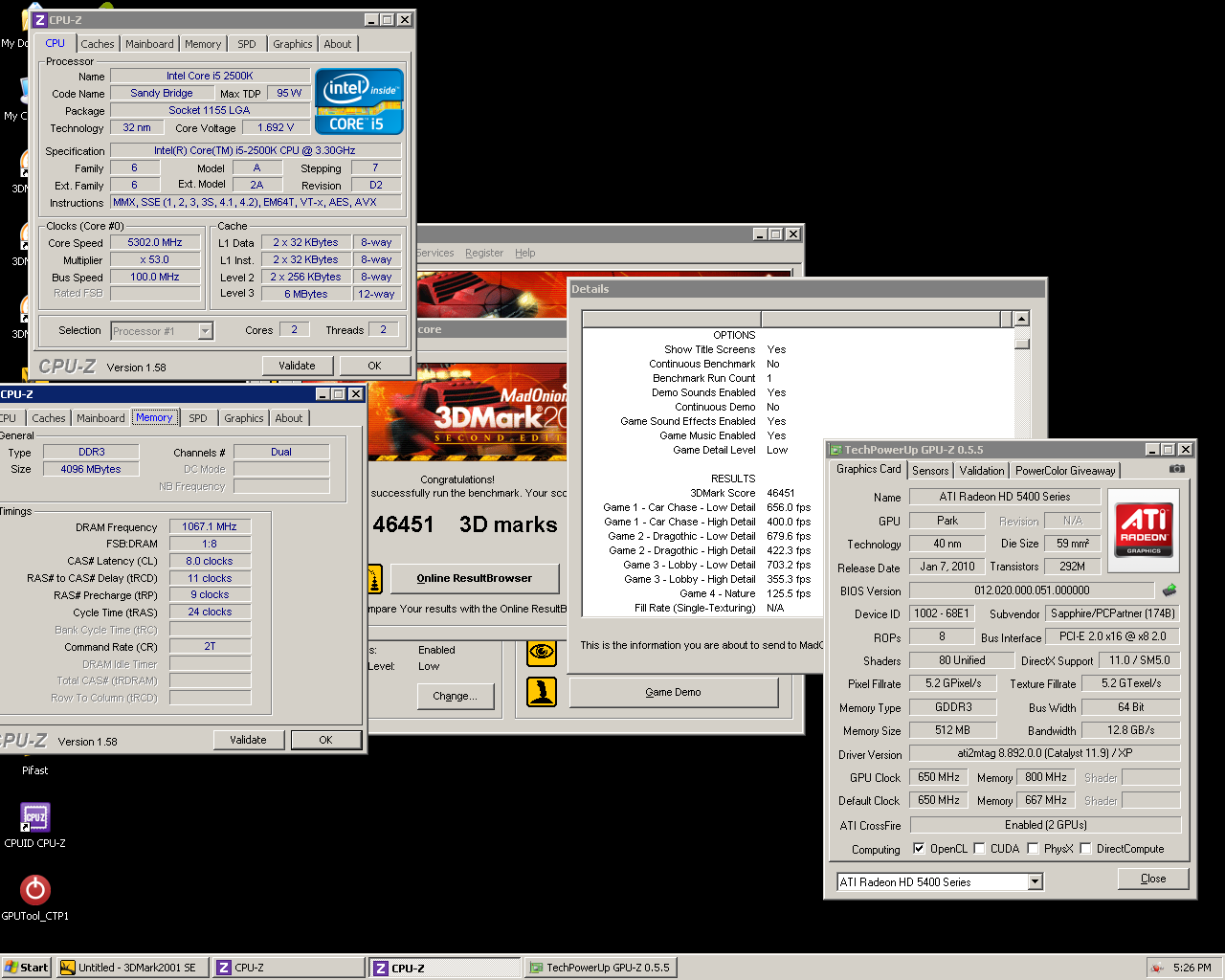Click OK button in top CPU-Z window
Screen dimensions: 1225x980
(x=374, y=366)
